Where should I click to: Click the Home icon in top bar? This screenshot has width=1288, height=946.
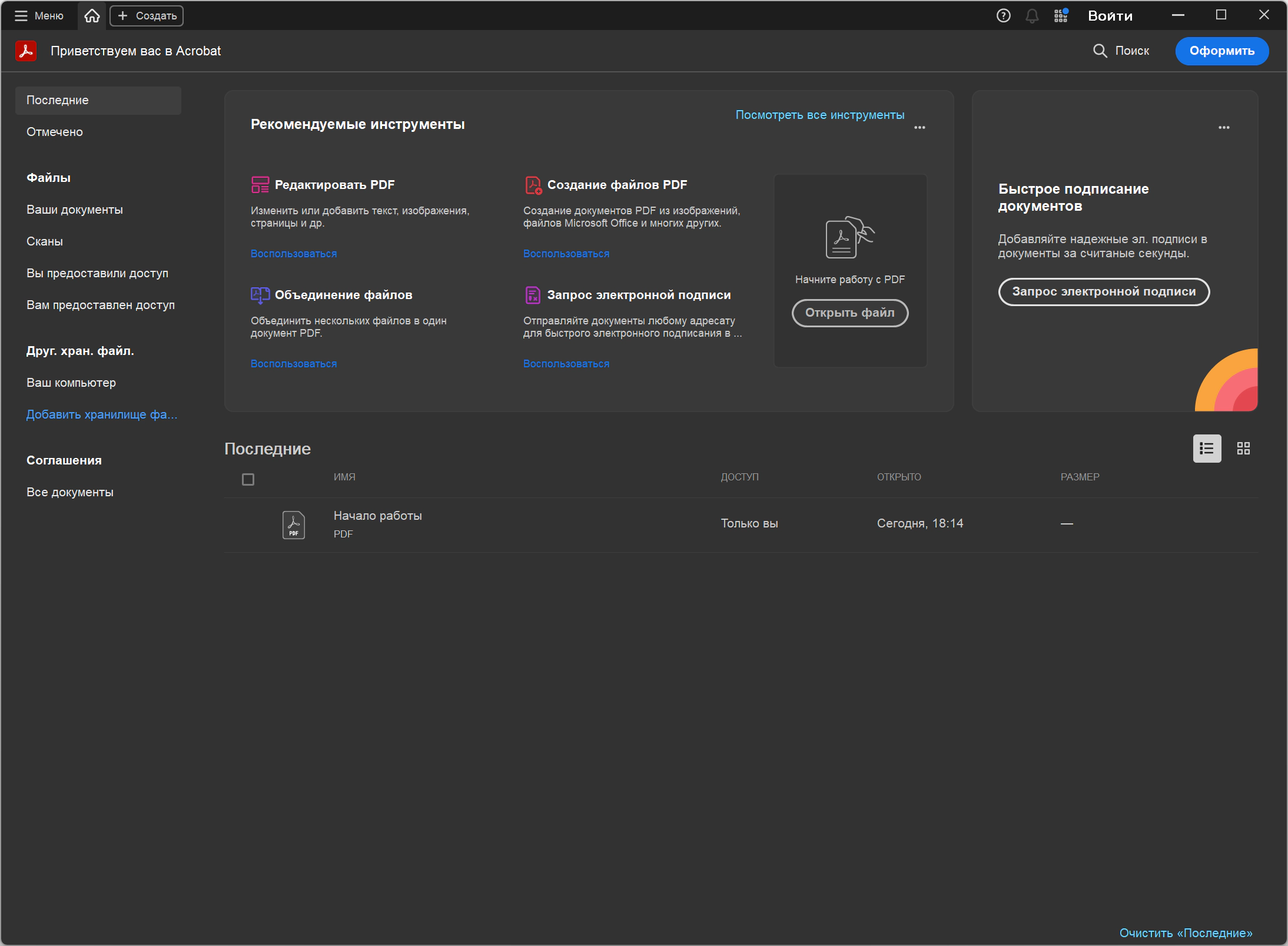92,16
